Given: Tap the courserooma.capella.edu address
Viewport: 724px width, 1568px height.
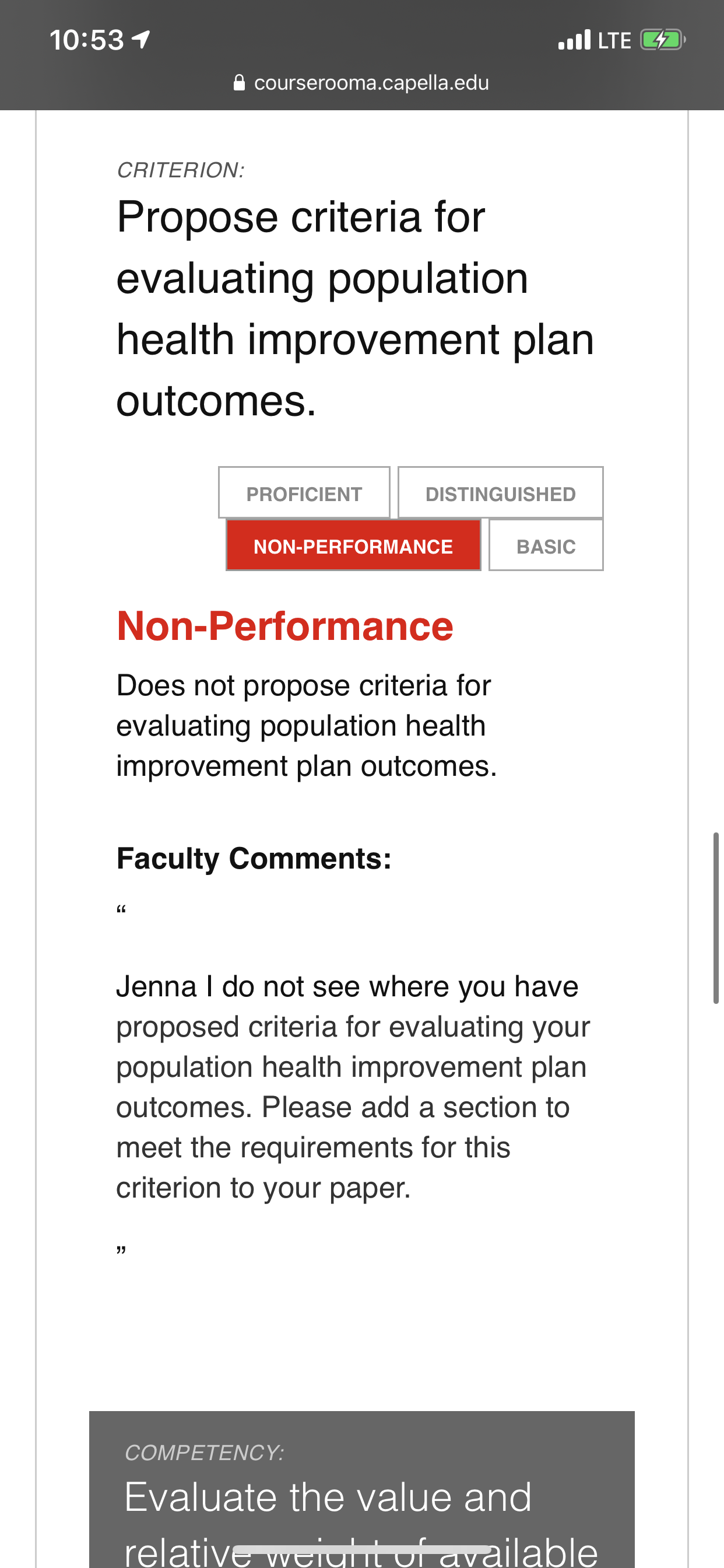Looking at the screenshot, I should [x=371, y=83].
